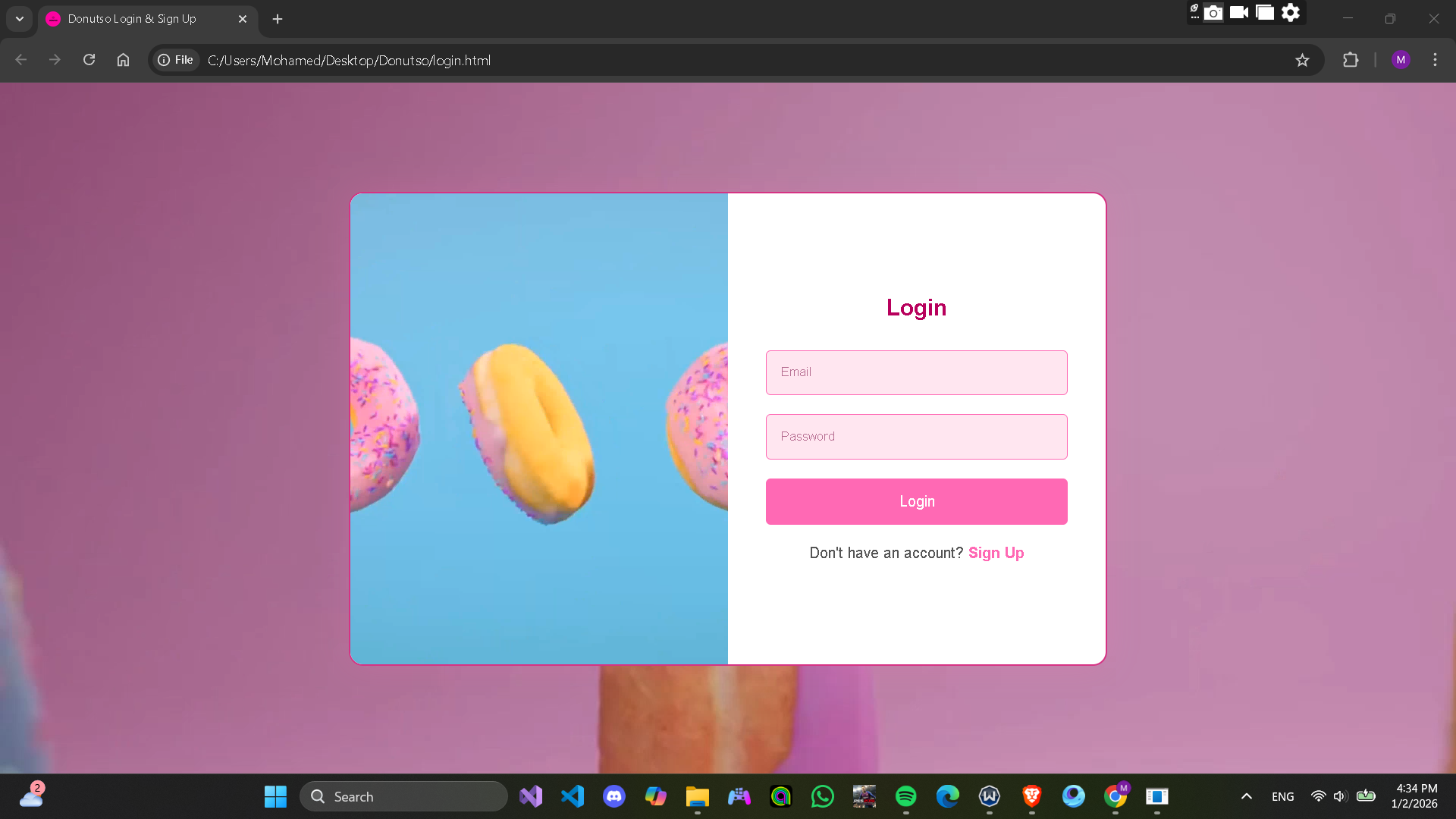Toggle the bookmark star for this page
The width and height of the screenshot is (1456, 819).
pyautogui.click(x=1303, y=60)
